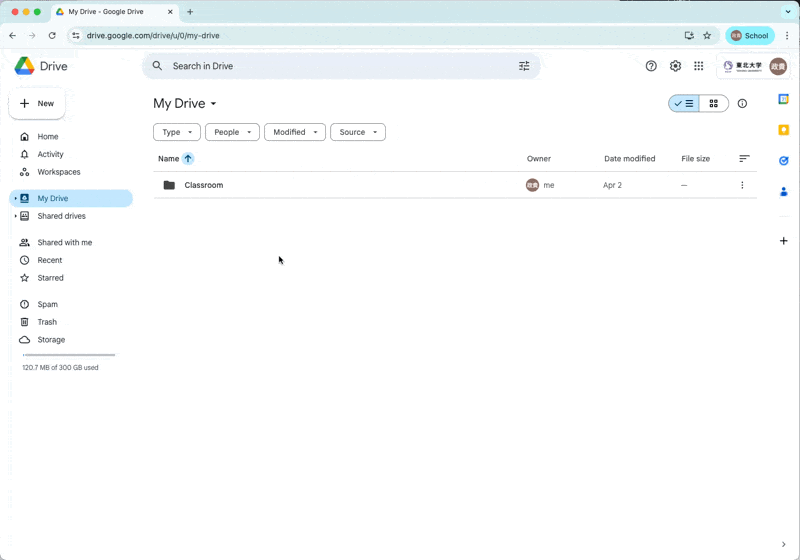Switch to list layout view

click(x=684, y=104)
